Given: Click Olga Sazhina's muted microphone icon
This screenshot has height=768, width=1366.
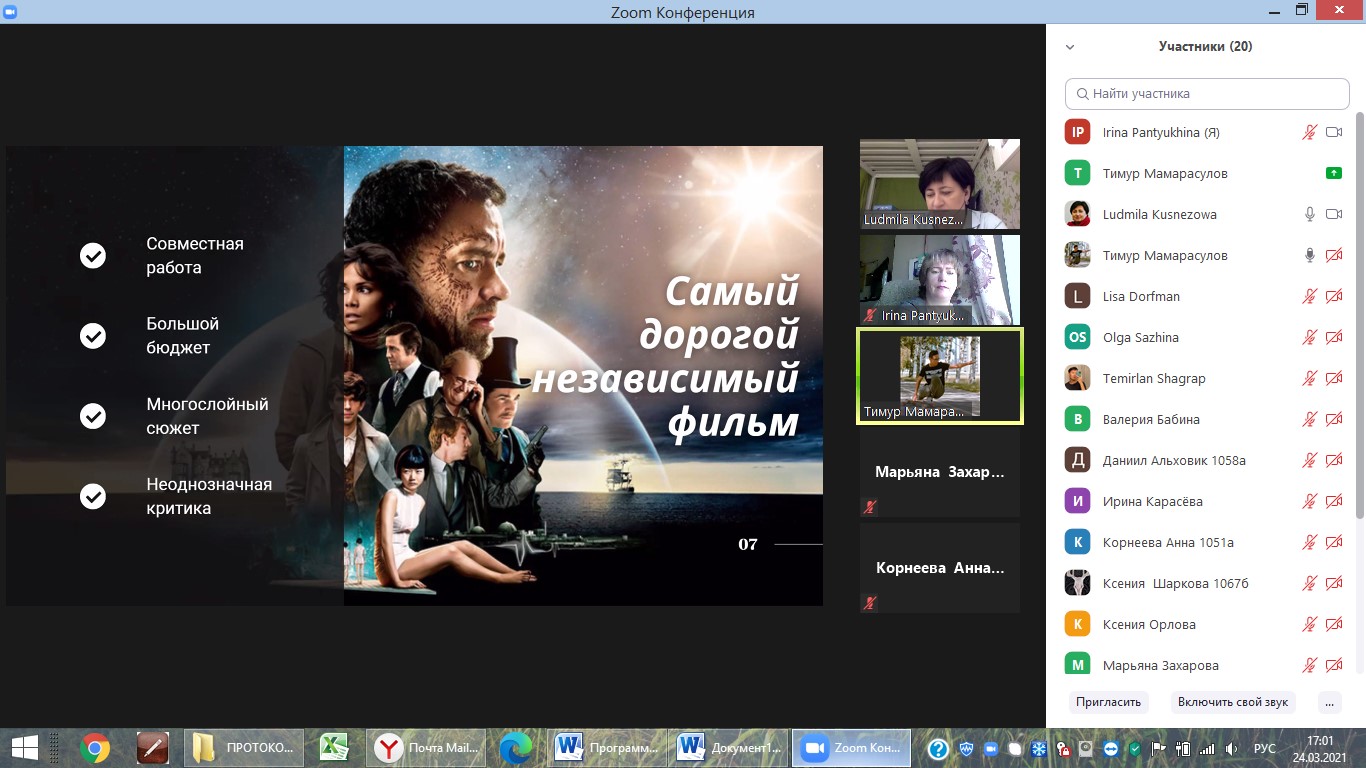Looking at the screenshot, I should 1309,337.
